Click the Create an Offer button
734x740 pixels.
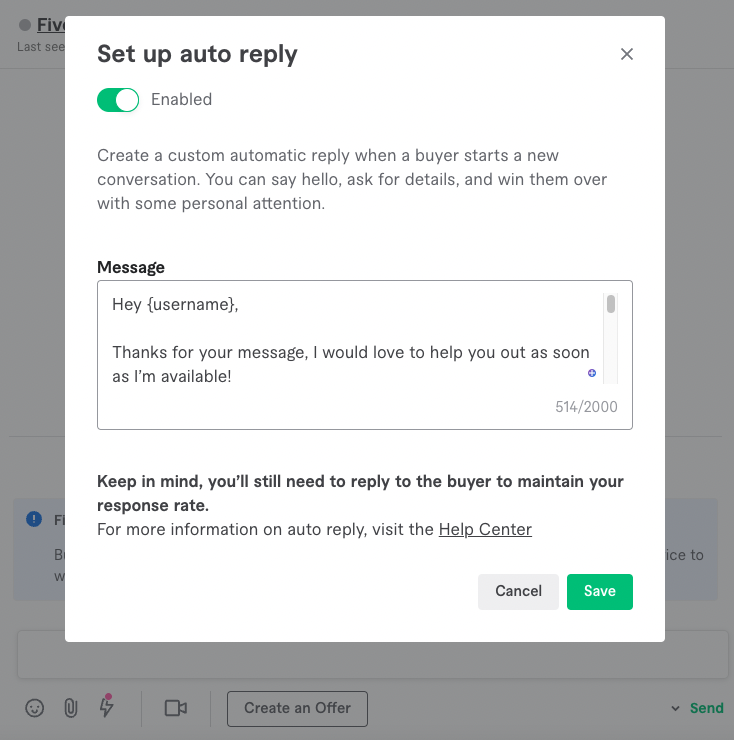pyautogui.click(x=297, y=708)
